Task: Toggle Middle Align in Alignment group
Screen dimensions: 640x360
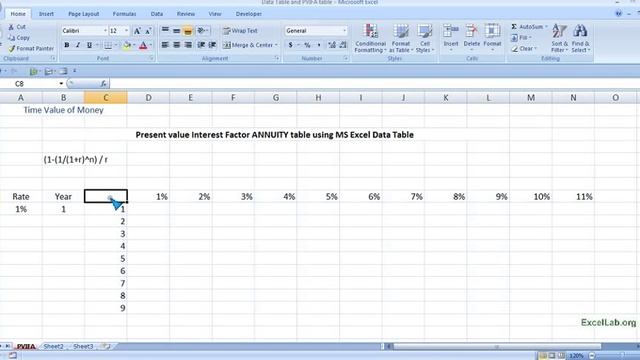Action: coord(176,31)
